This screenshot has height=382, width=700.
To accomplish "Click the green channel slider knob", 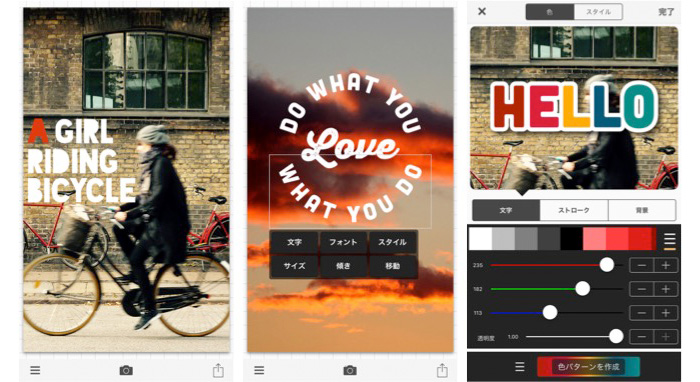I will (x=582, y=289).
